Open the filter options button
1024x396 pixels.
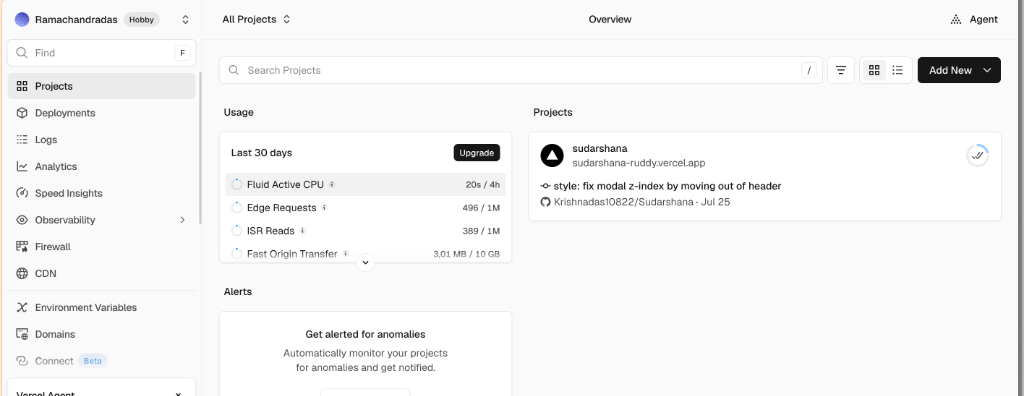pyautogui.click(x=841, y=71)
